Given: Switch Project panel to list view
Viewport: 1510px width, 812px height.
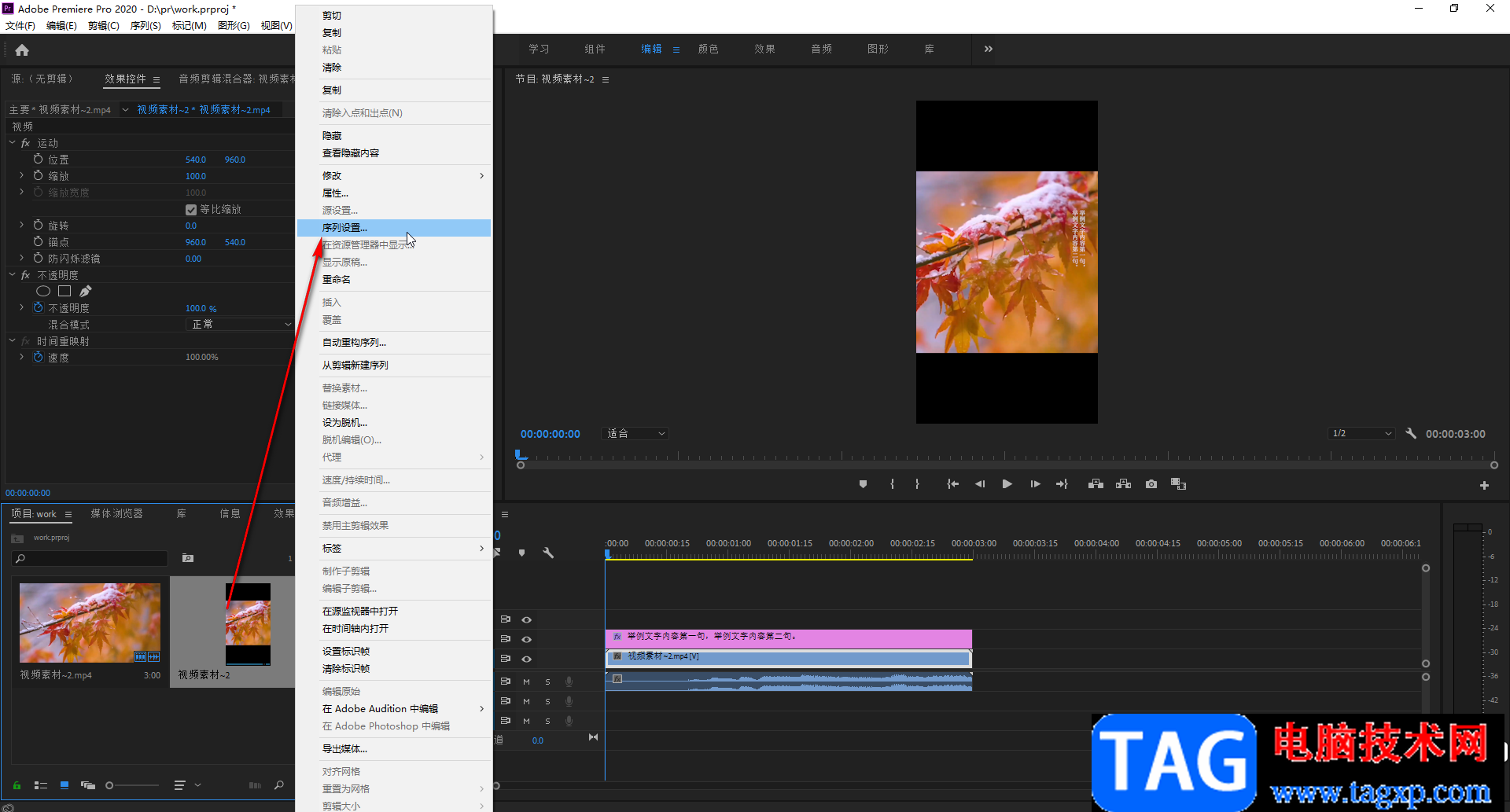Looking at the screenshot, I should pyautogui.click(x=41, y=785).
